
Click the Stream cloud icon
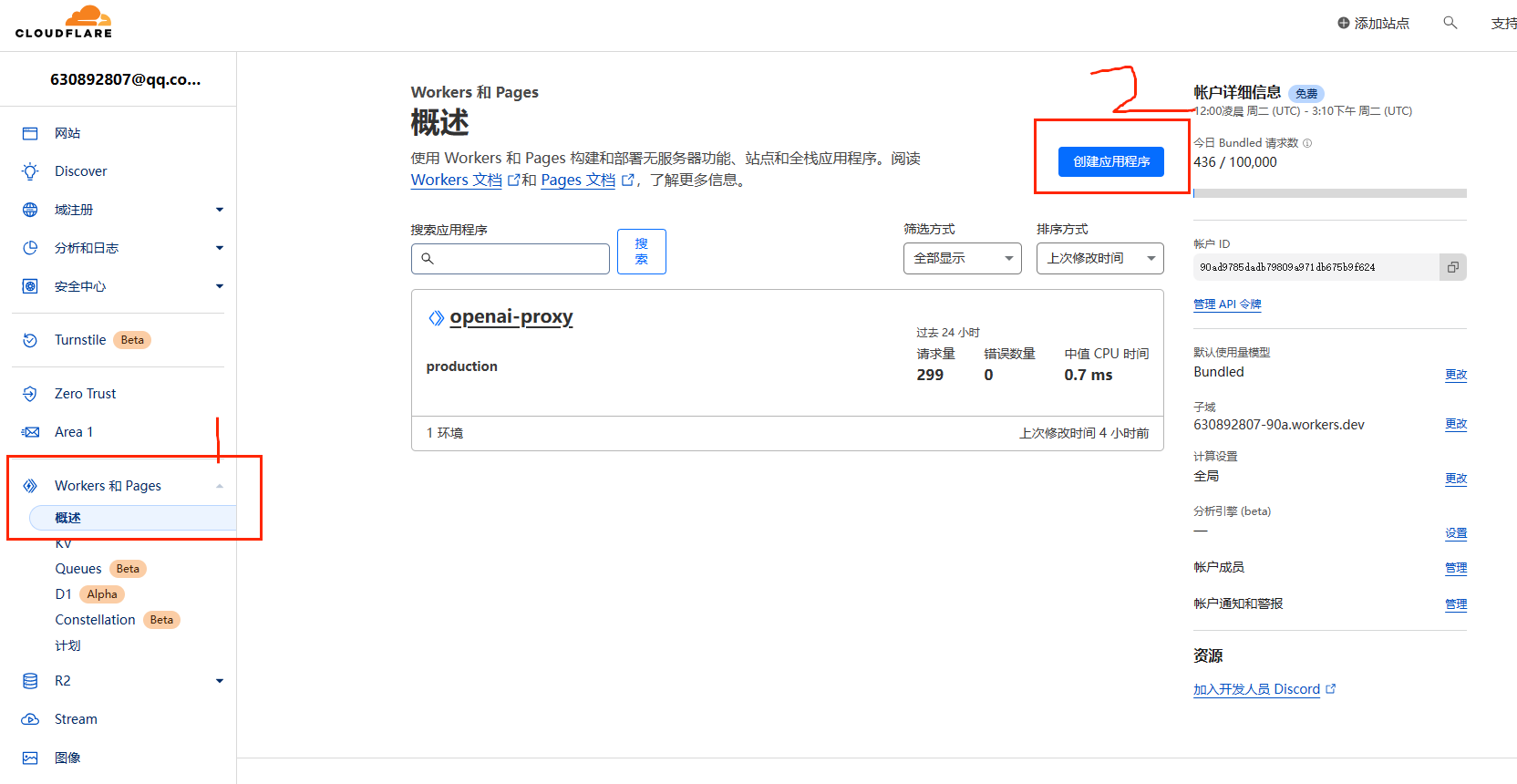30,719
